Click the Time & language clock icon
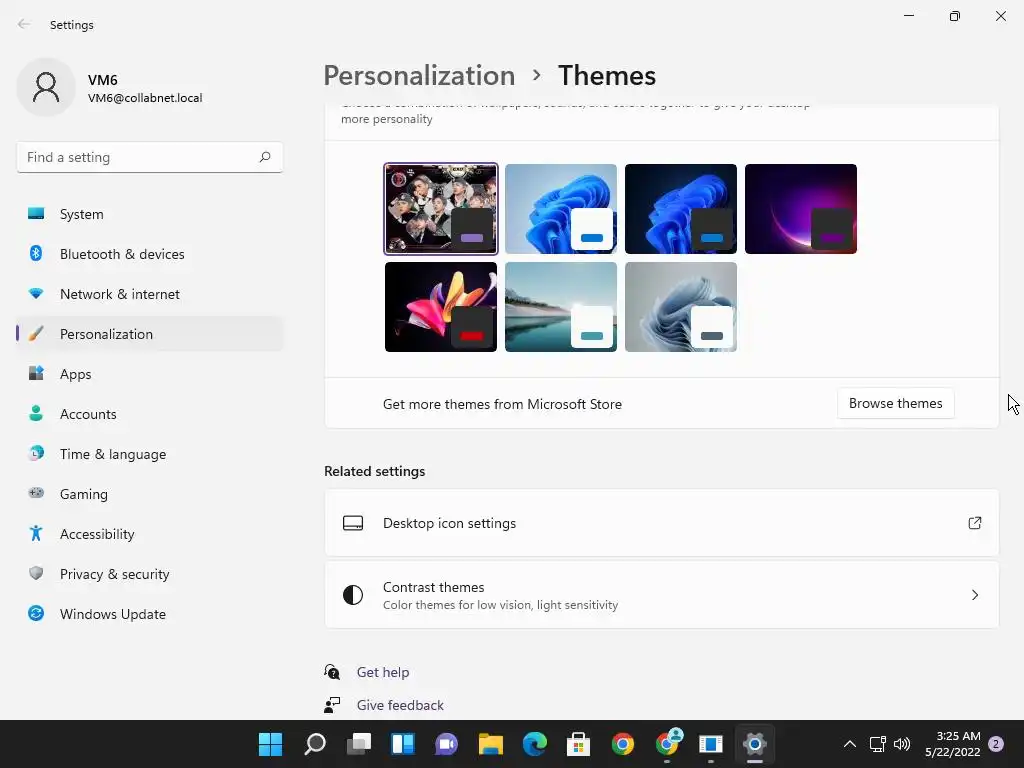Viewport: 1024px width, 768px height. coord(36,453)
